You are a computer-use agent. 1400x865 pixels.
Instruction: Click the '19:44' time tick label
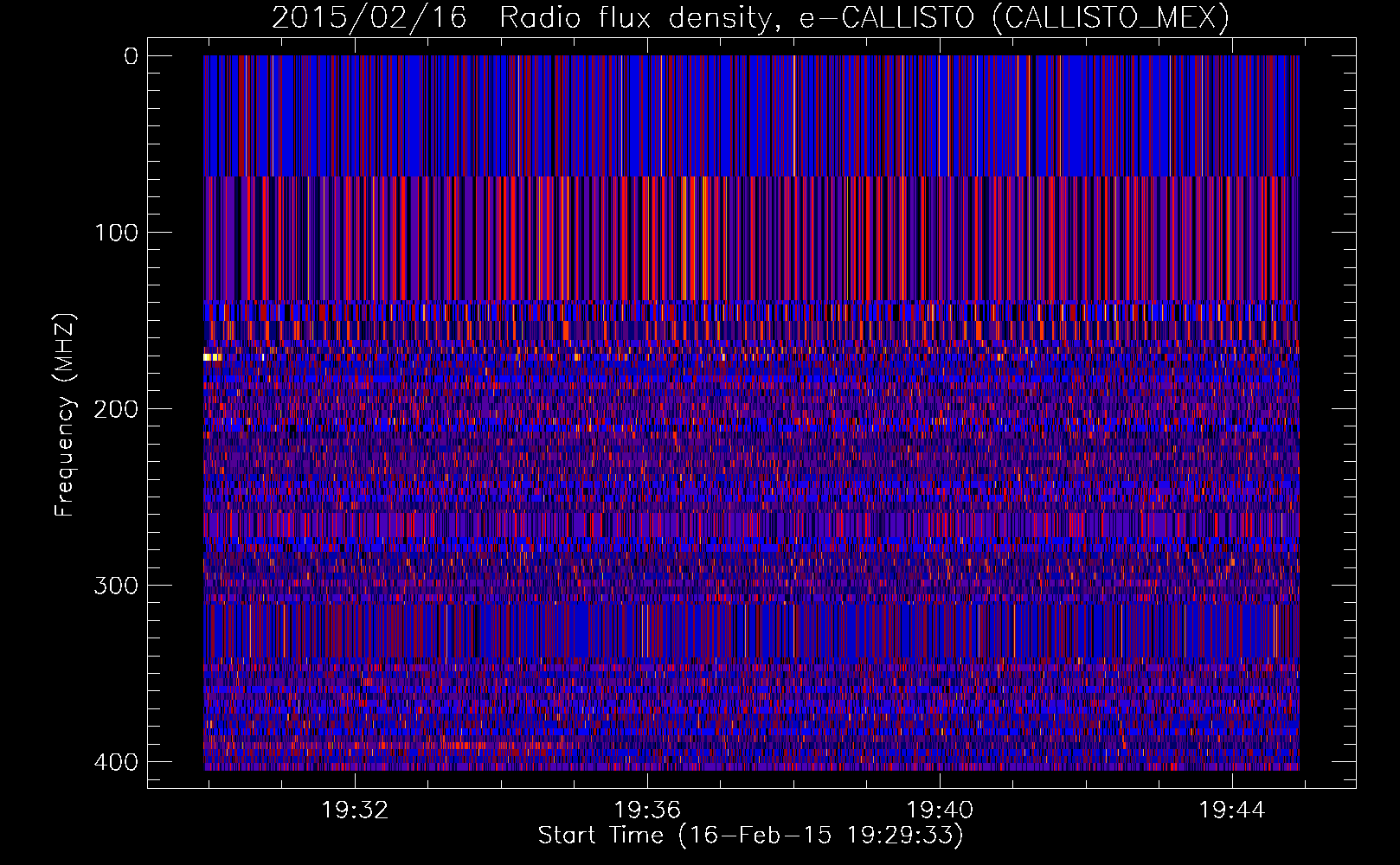click(1232, 810)
